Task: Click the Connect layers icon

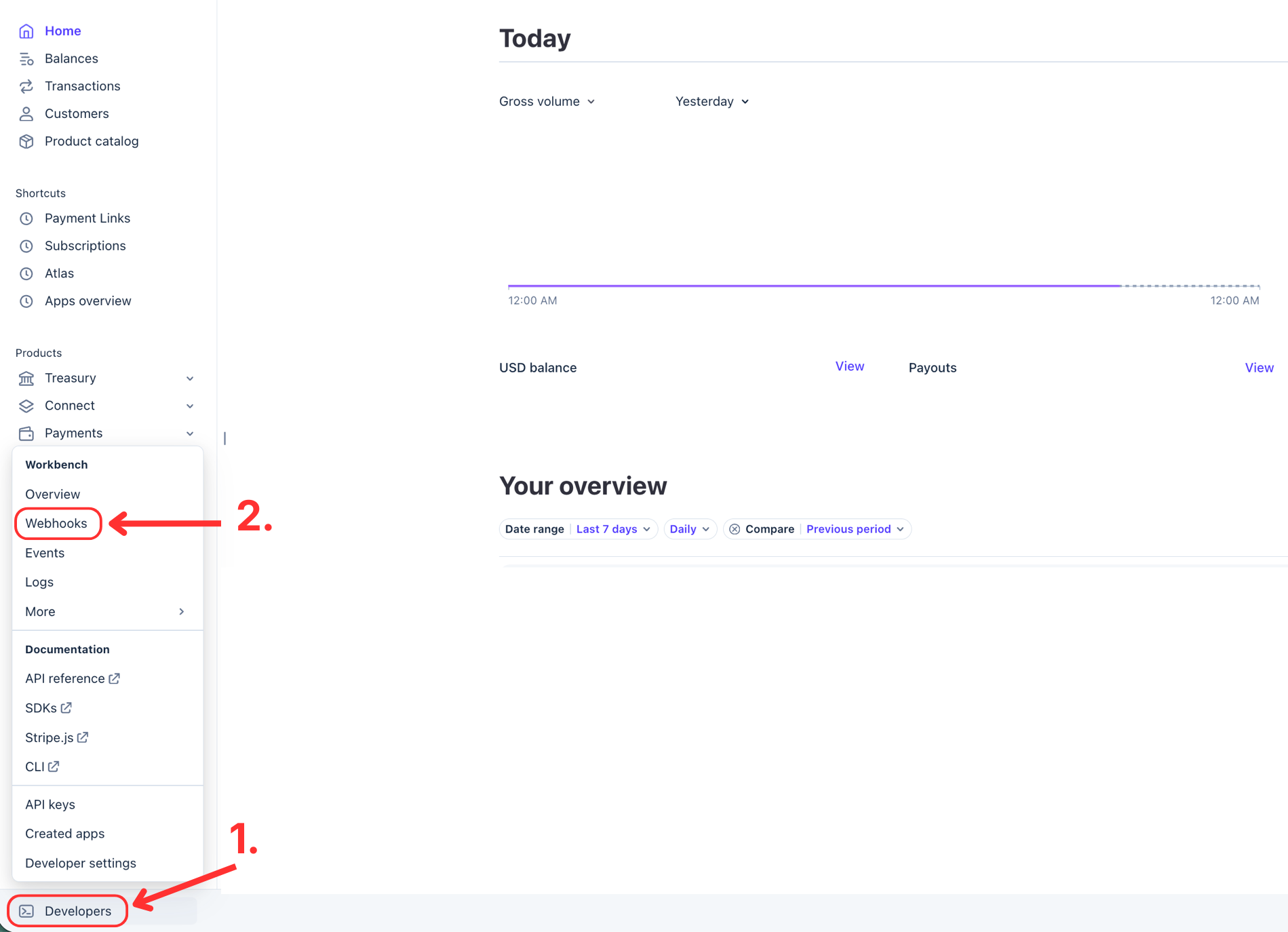Action: pyautogui.click(x=26, y=406)
